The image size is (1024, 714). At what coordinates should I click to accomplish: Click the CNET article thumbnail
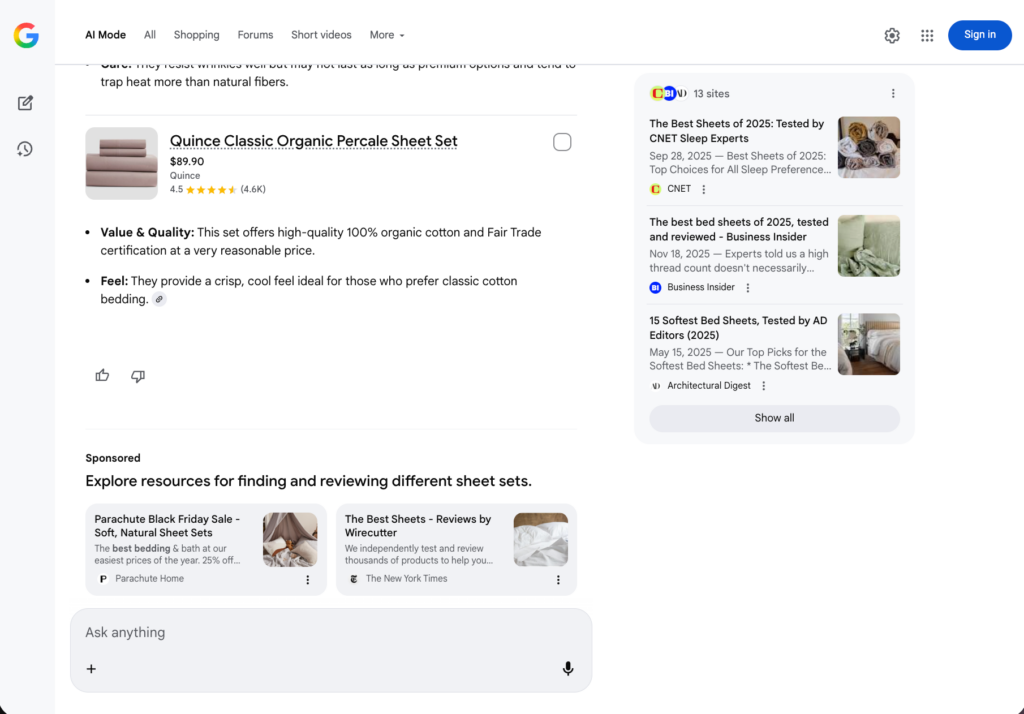coord(869,148)
